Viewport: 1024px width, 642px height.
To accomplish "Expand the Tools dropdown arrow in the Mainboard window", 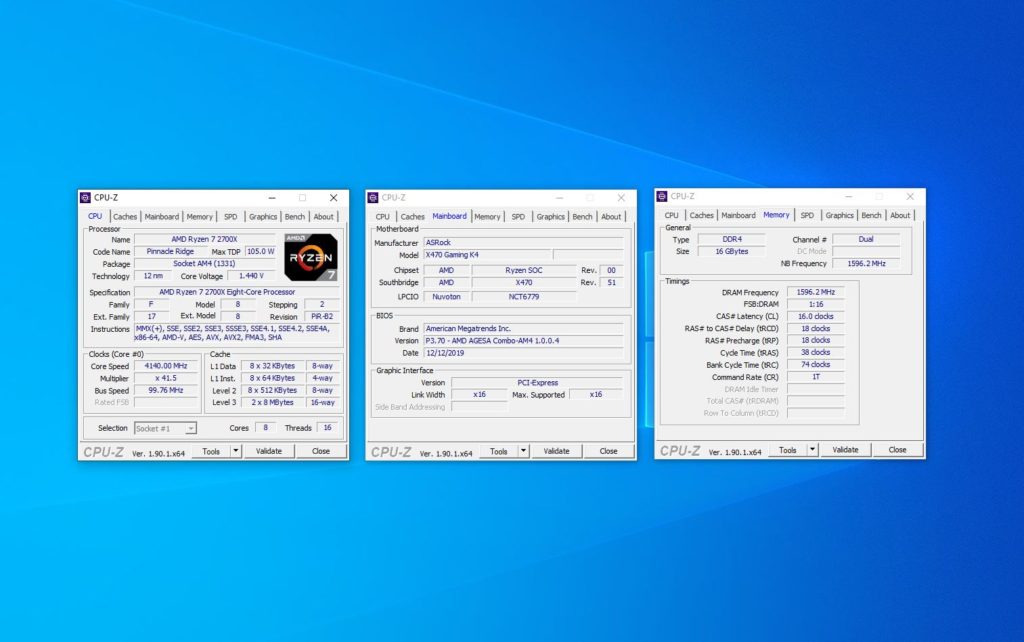I will coord(523,451).
